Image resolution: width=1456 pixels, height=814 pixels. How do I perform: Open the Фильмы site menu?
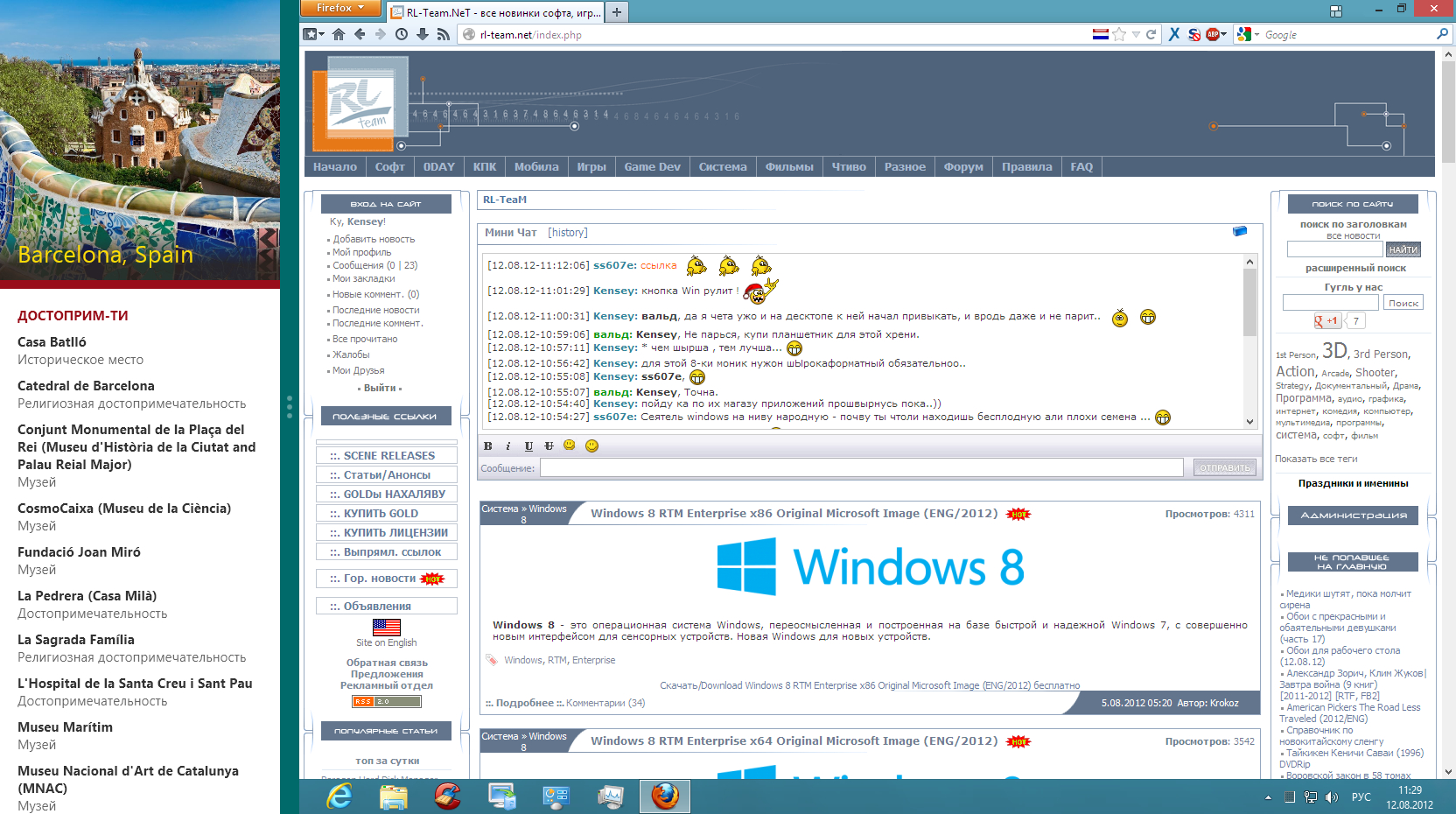pyautogui.click(x=789, y=167)
